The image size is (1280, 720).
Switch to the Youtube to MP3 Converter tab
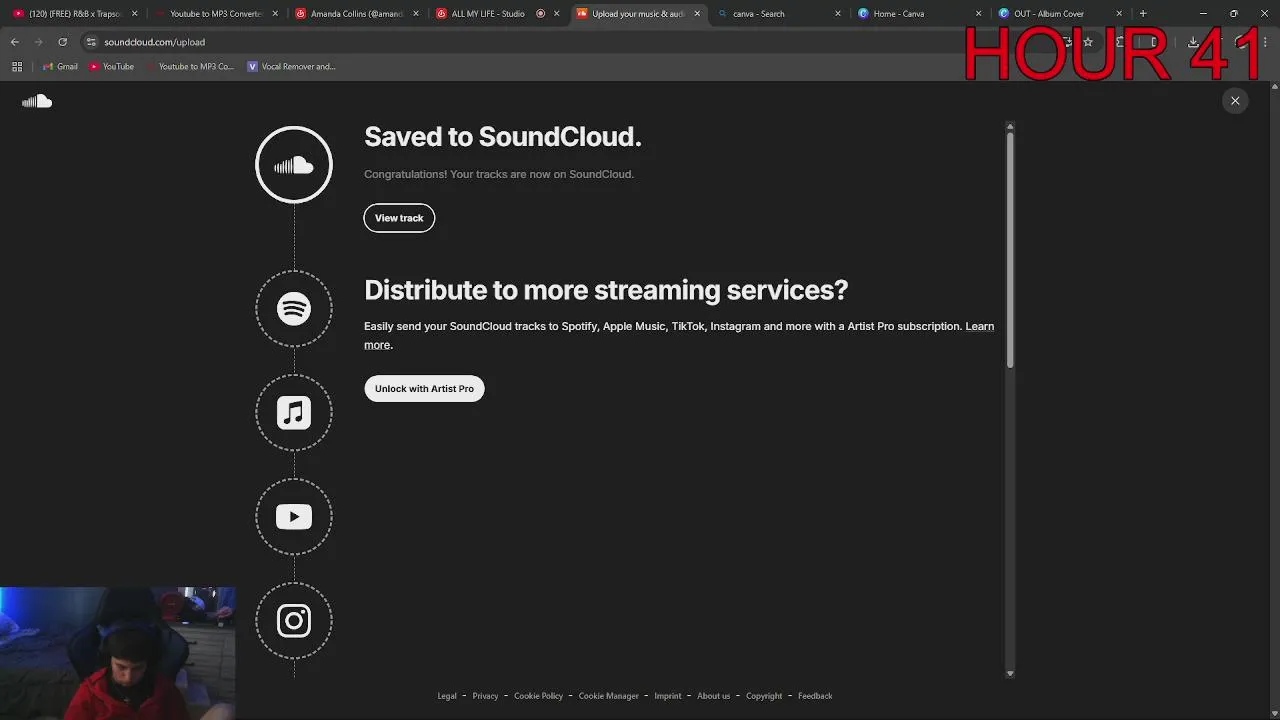pos(214,14)
